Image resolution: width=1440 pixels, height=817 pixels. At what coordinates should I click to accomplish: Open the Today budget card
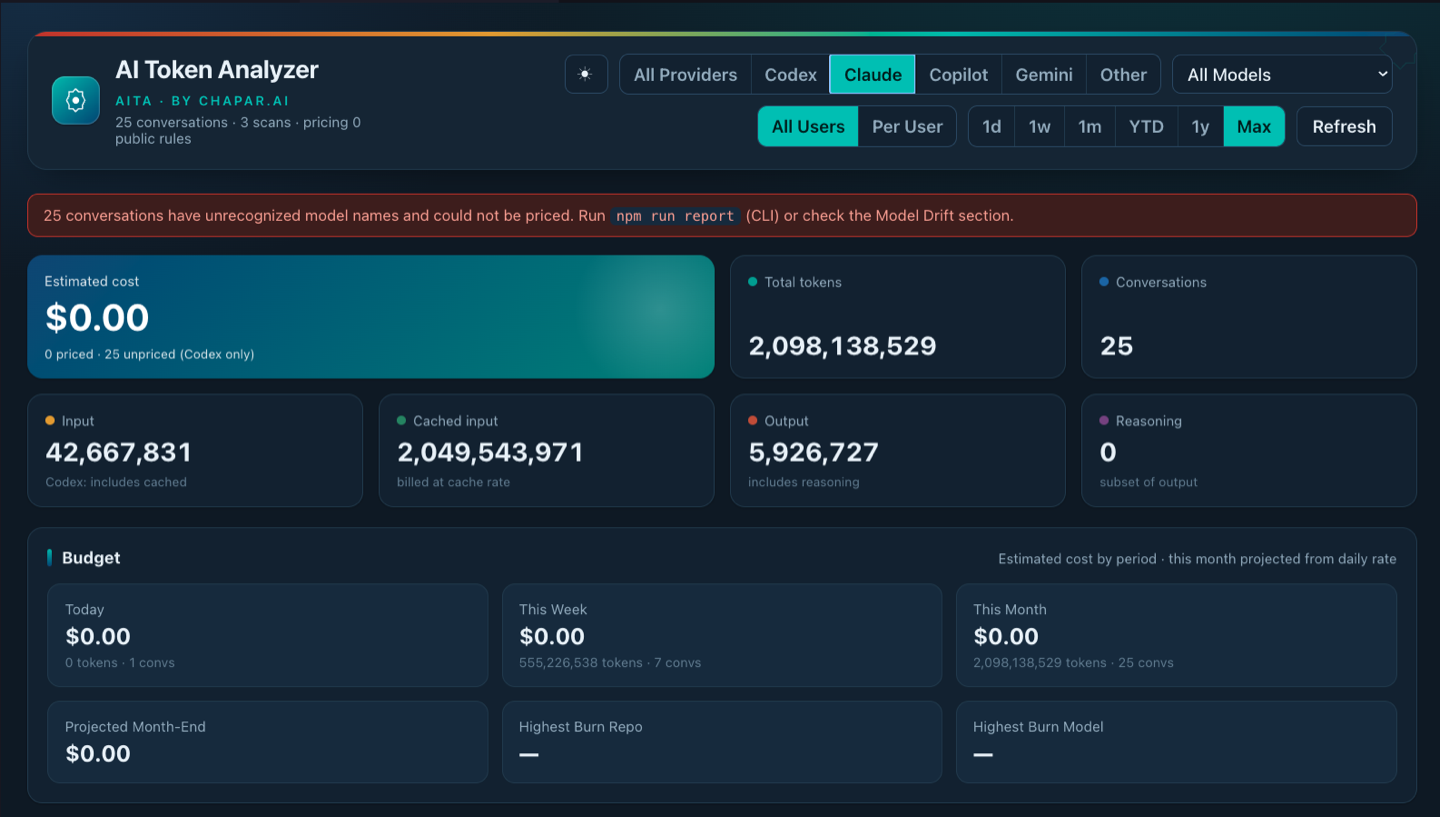pyautogui.click(x=267, y=635)
